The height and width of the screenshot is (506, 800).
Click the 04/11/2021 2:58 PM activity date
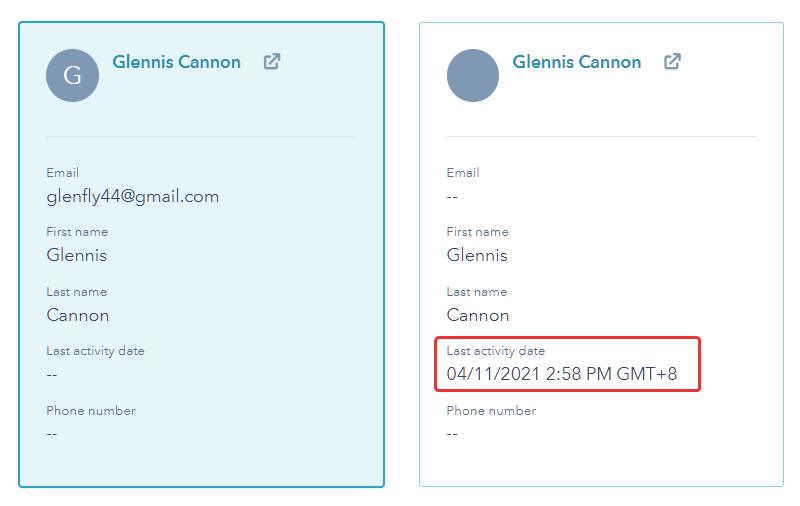[562, 374]
